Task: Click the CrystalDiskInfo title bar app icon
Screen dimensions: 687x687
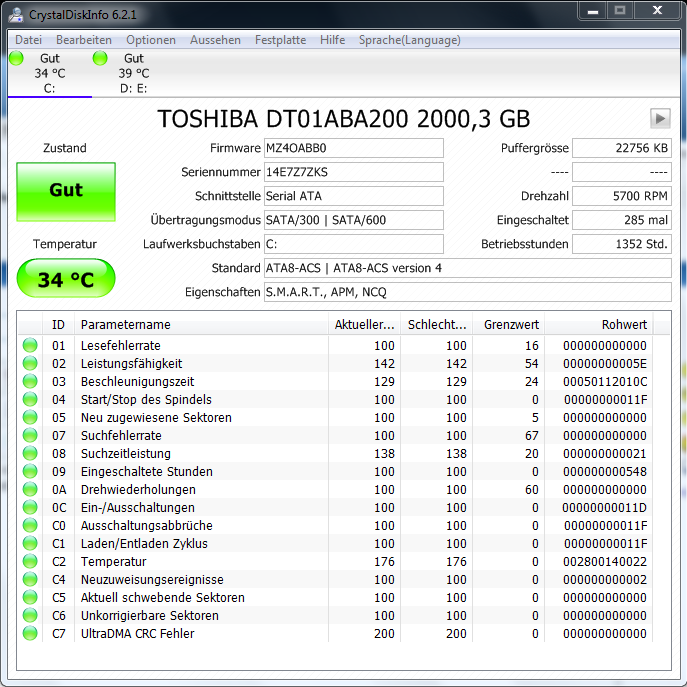Action: (16, 14)
